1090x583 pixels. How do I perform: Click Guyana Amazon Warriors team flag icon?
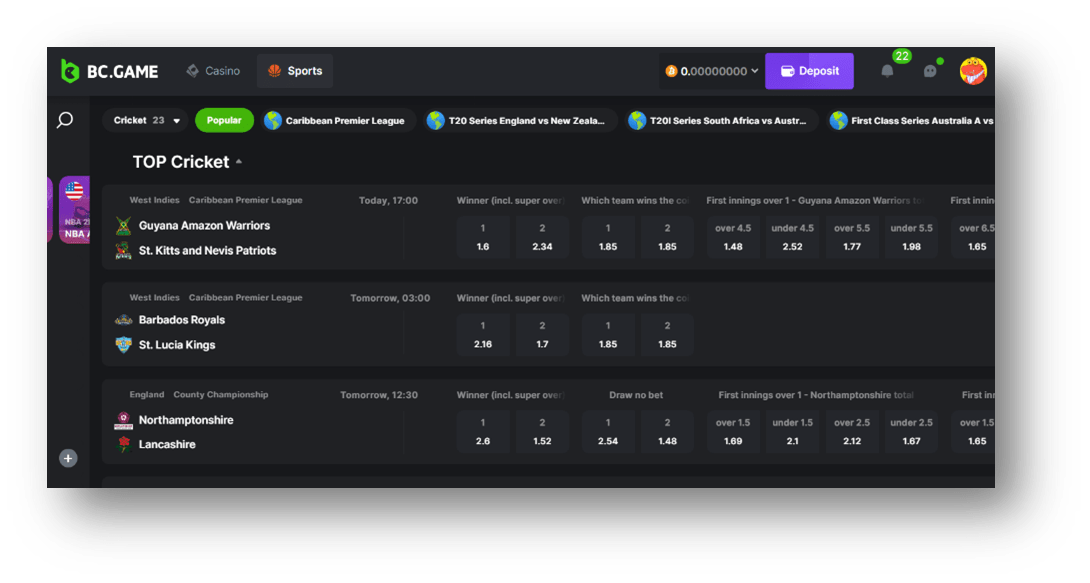point(124,225)
